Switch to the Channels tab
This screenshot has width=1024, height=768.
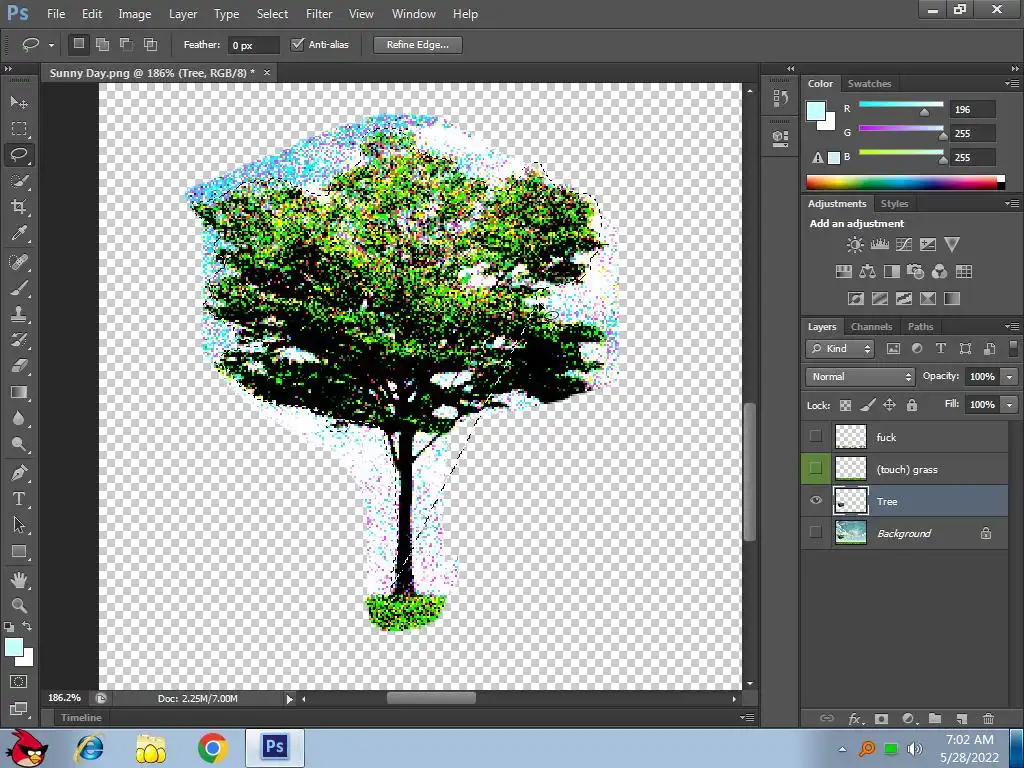(x=871, y=327)
